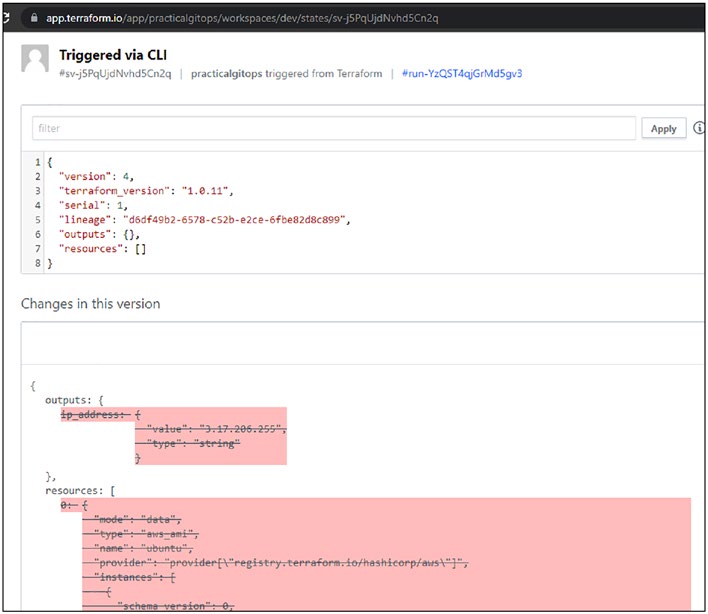Image resolution: width=708 pixels, height=614 pixels.
Task: Click the removed "name": "ubuntu" line
Action: [138, 548]
